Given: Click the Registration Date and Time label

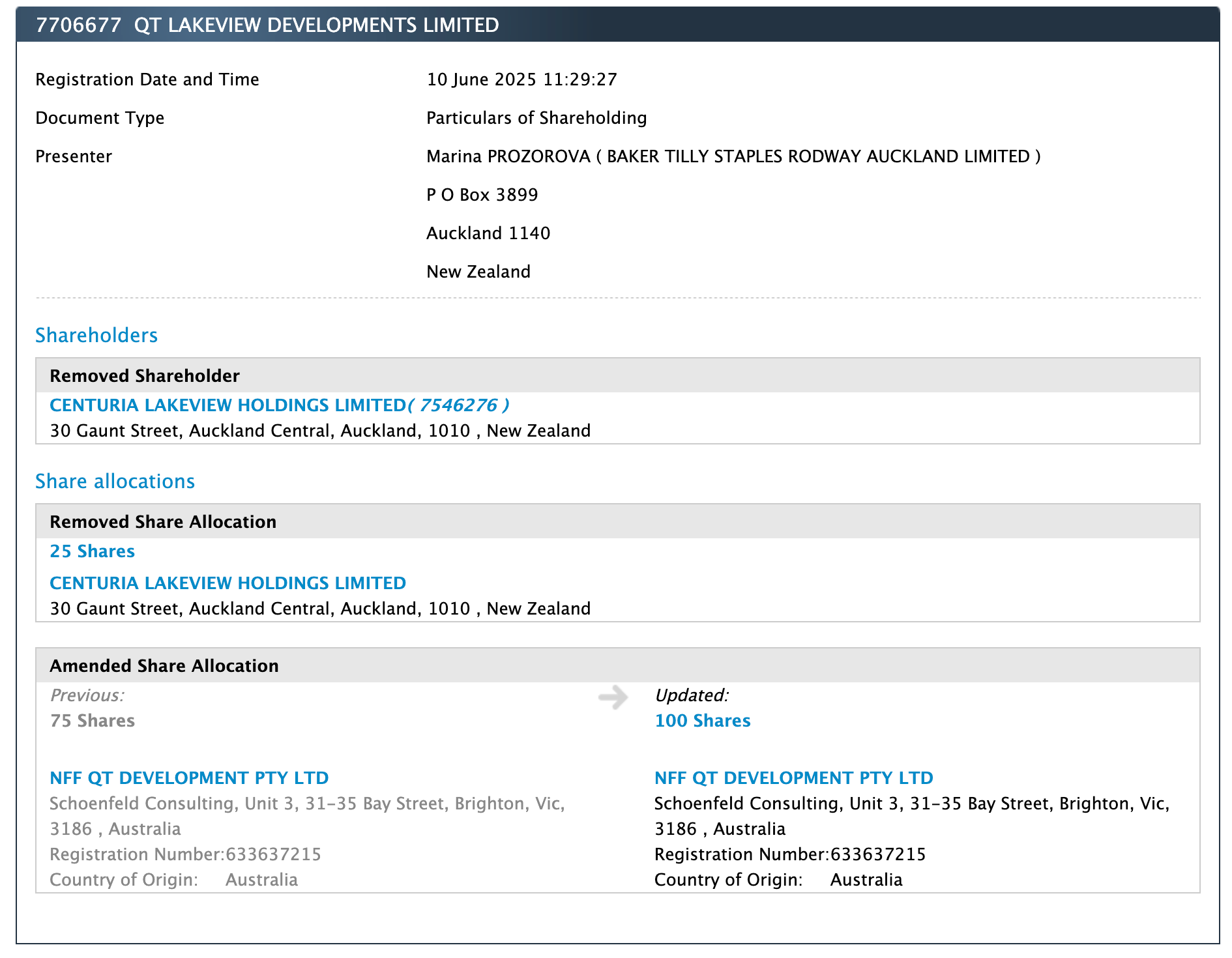Looking at the screenshot, I should (147, 80).
